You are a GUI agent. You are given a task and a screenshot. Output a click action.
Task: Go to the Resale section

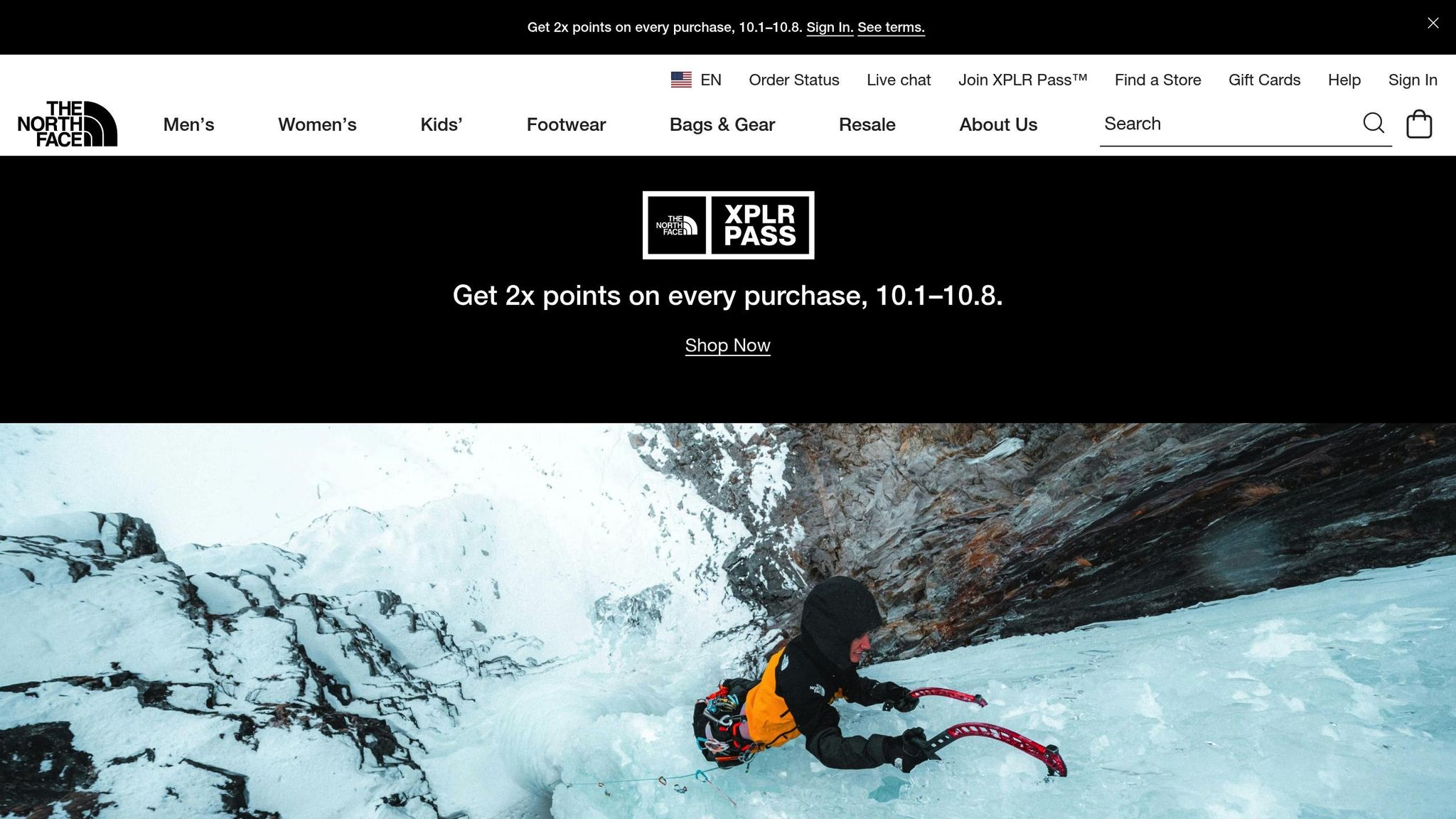[x=867, y=124]
